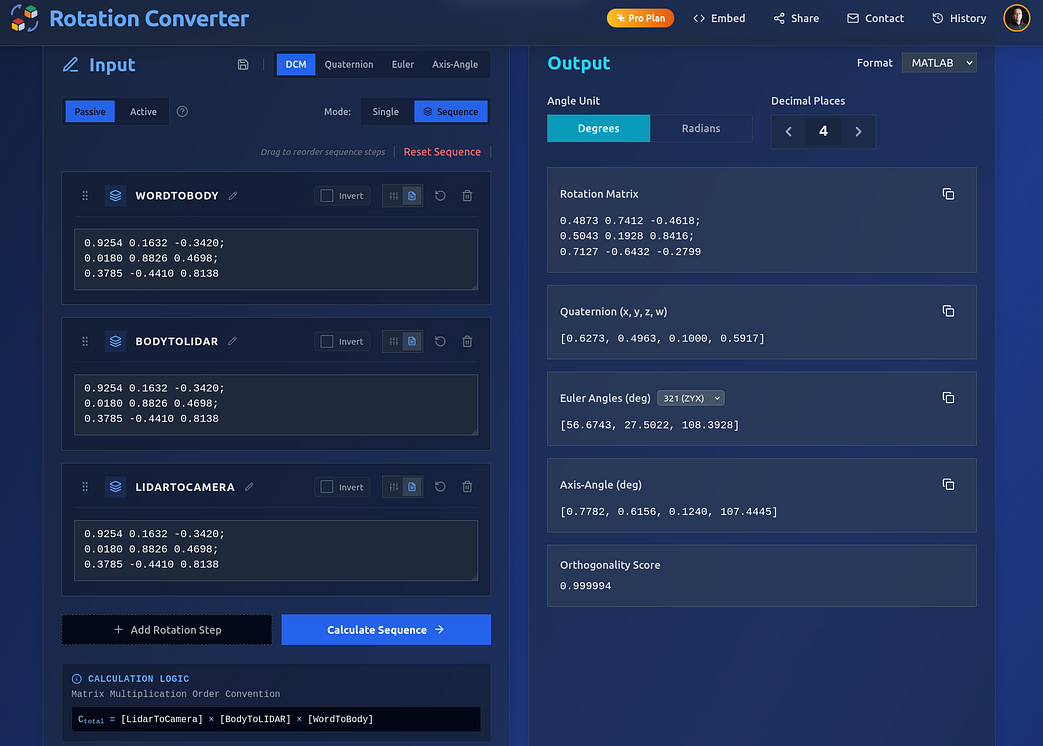Image resolution: width=1043 pixels, height=746 pixels.
Task: Reset the LIDARTOCAMERA step values
Action: [x=440, y=487]
